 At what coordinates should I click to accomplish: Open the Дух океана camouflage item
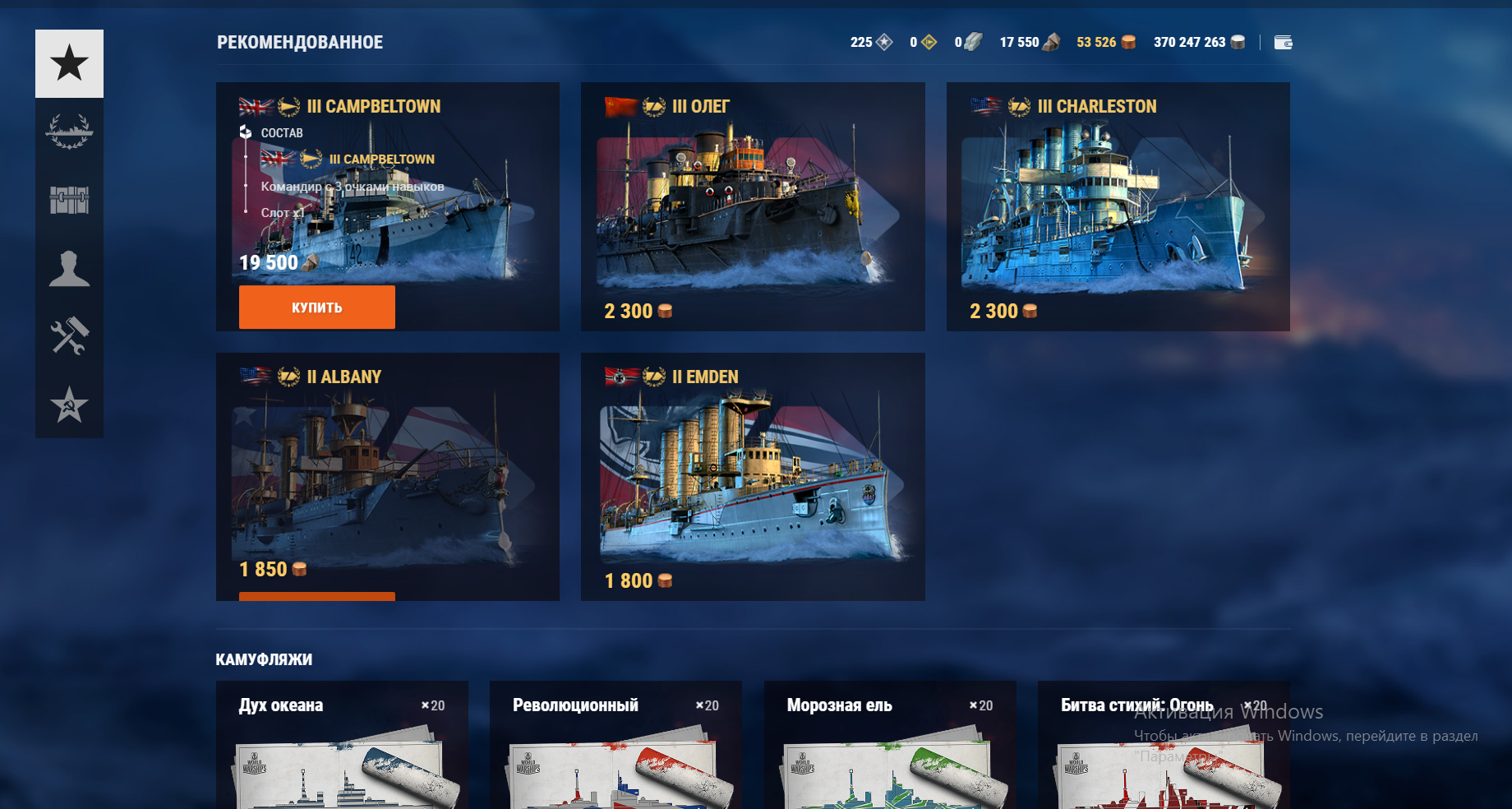[342, 745]
